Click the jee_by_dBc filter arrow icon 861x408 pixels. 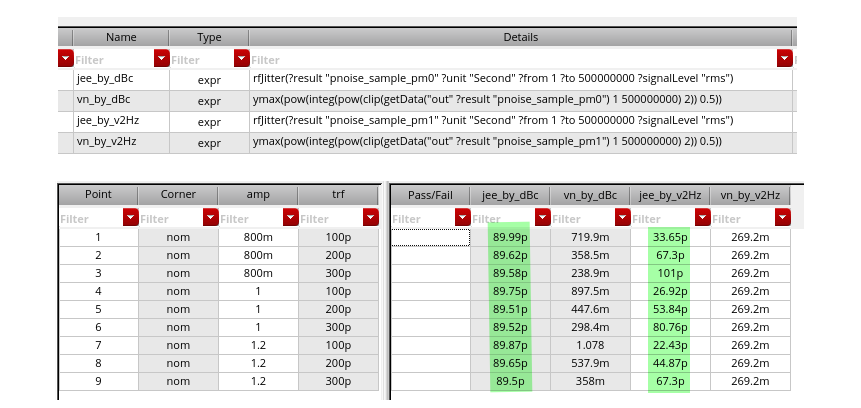click(x=542, y=217)
